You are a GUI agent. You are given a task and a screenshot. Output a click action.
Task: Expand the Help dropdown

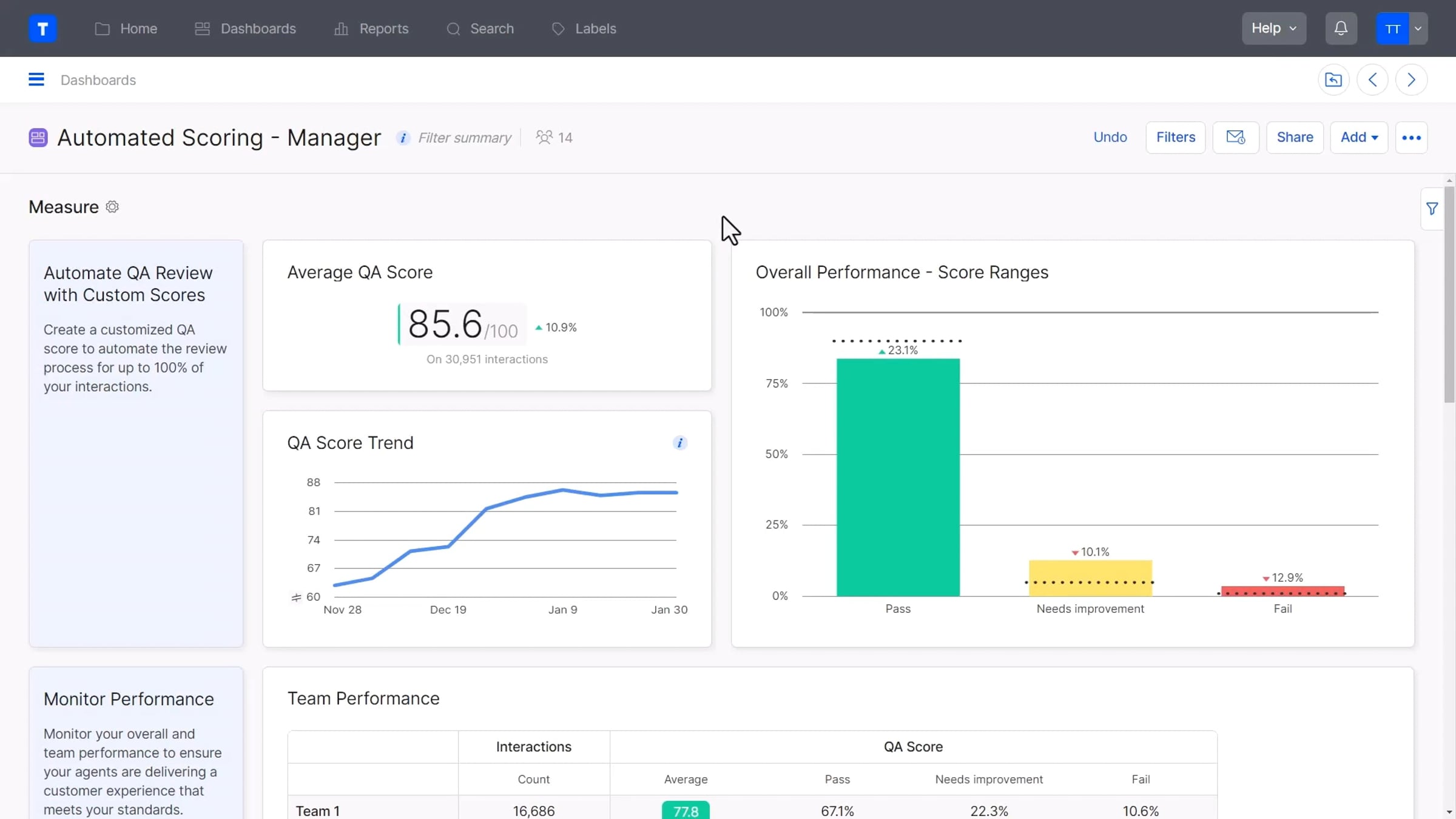1273,29
